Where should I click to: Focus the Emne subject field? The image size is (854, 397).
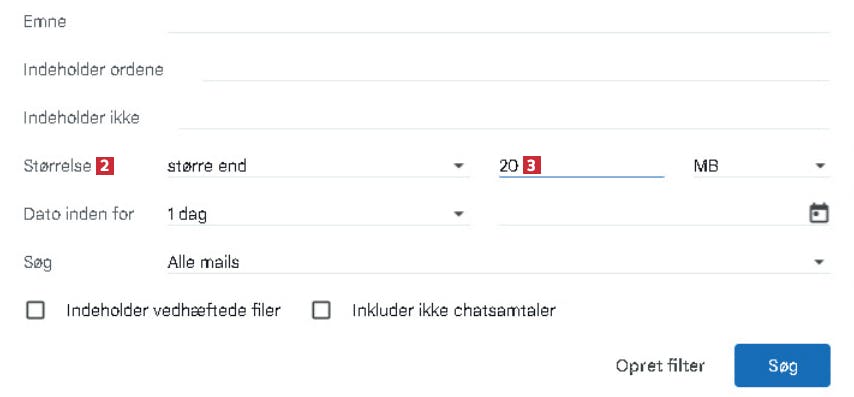(x=498, y=22)
